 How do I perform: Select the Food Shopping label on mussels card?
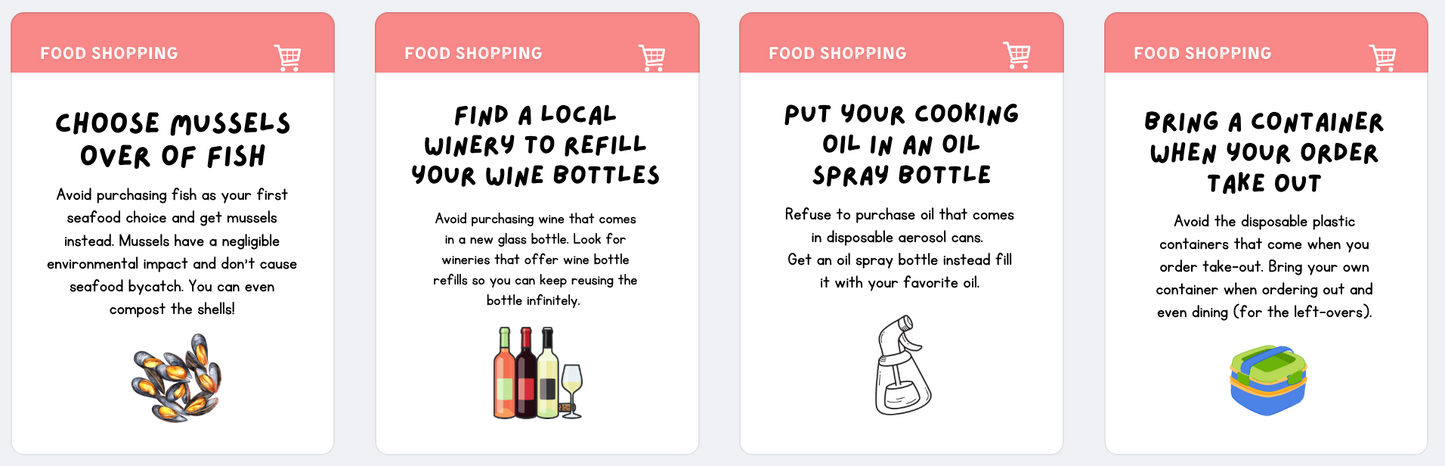[x=109, y=53]
